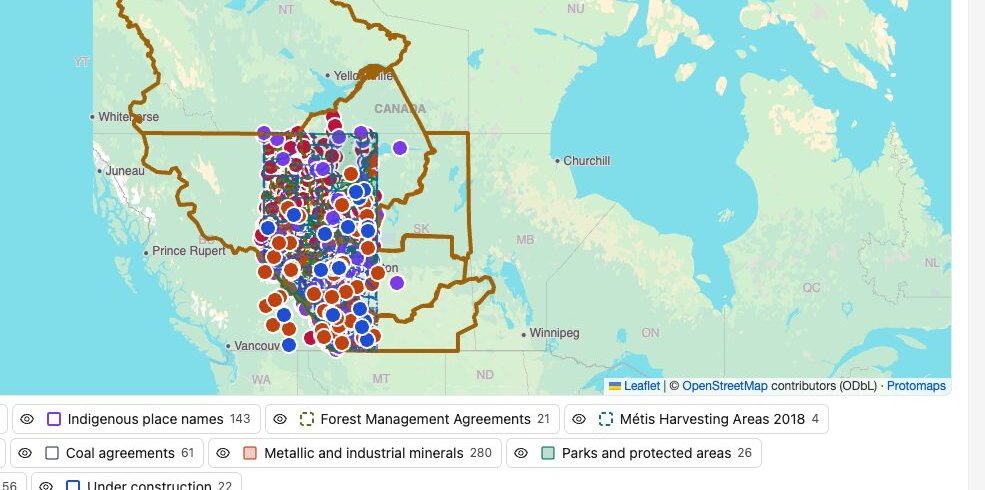Click the lone purple marker right of CANADA label
The image size is (985, 490).
400,148
